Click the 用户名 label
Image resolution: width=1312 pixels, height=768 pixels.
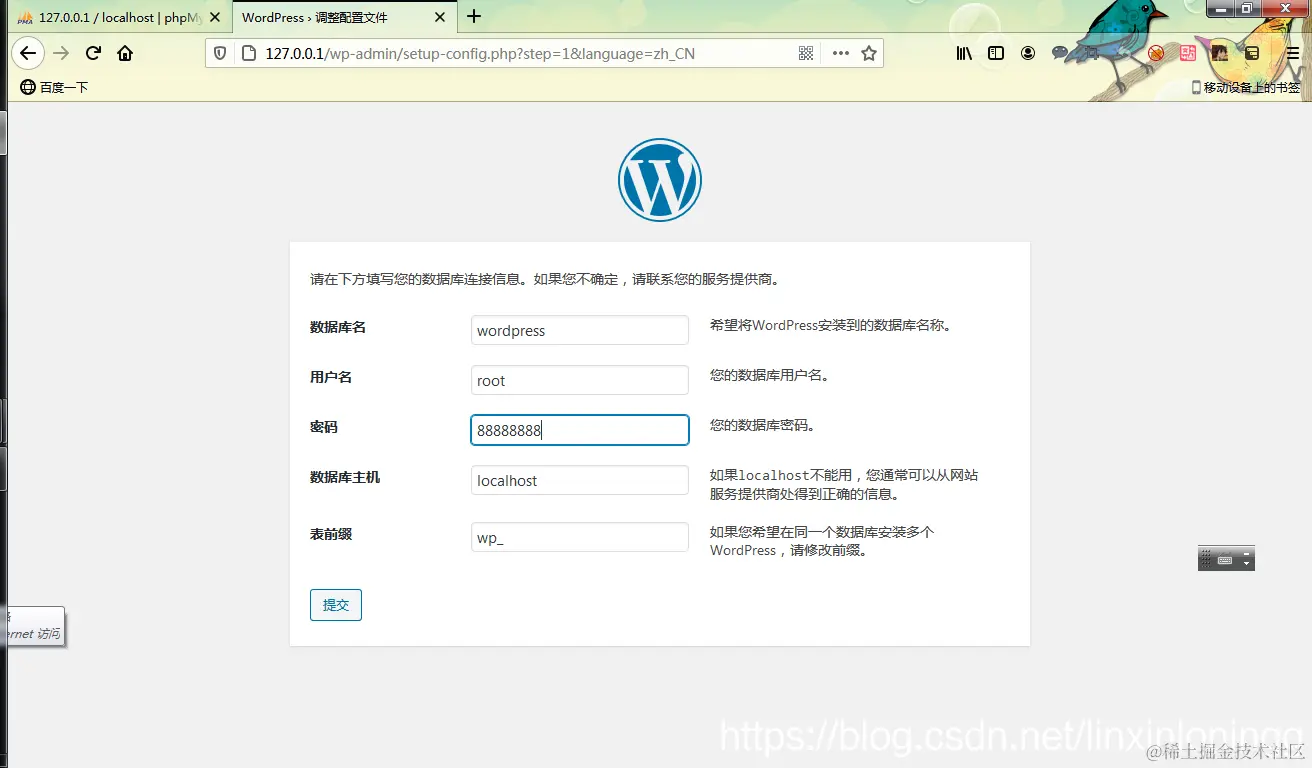(331, 377)
